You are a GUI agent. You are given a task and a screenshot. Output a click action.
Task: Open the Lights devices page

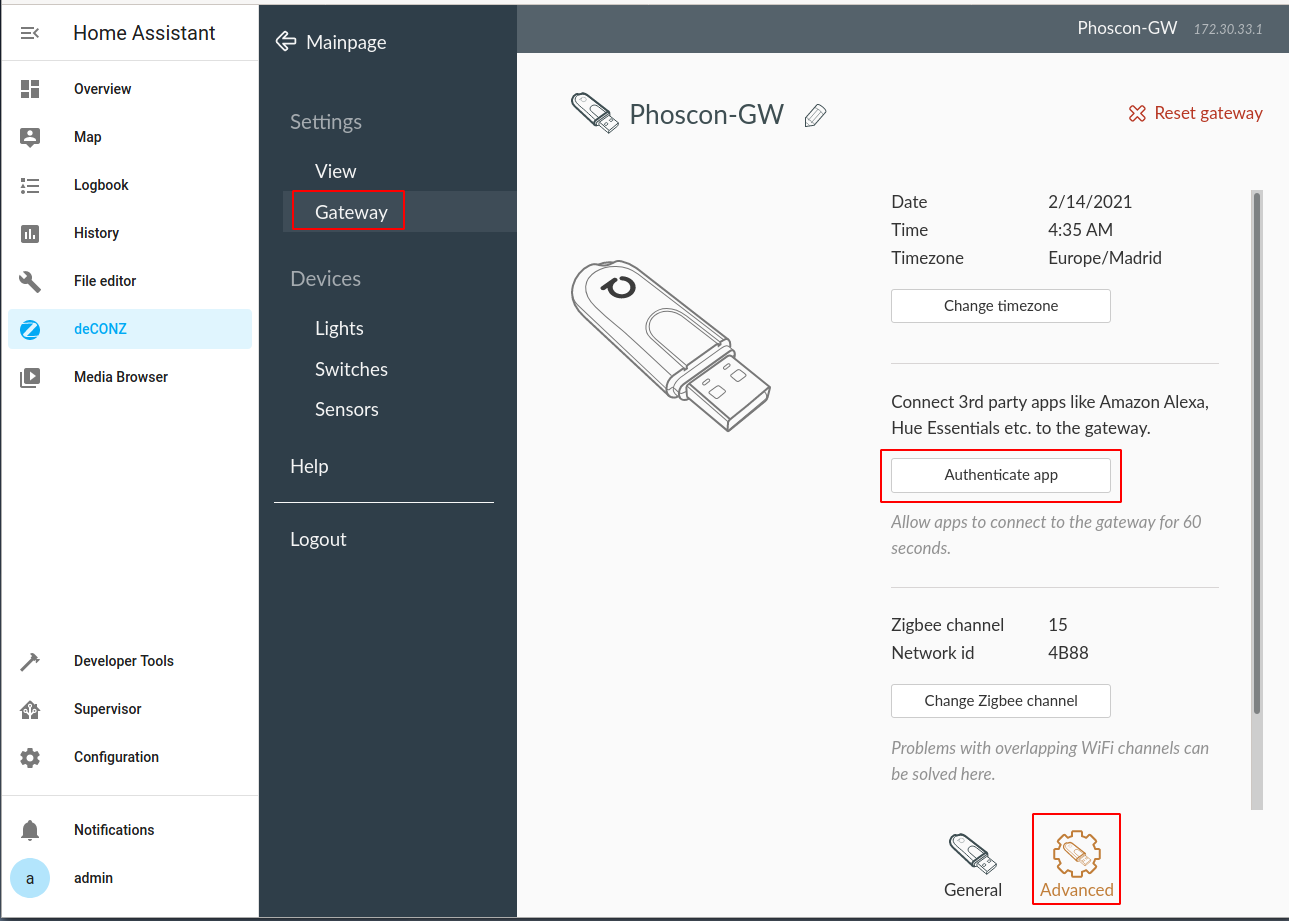[x=339, y=328]
